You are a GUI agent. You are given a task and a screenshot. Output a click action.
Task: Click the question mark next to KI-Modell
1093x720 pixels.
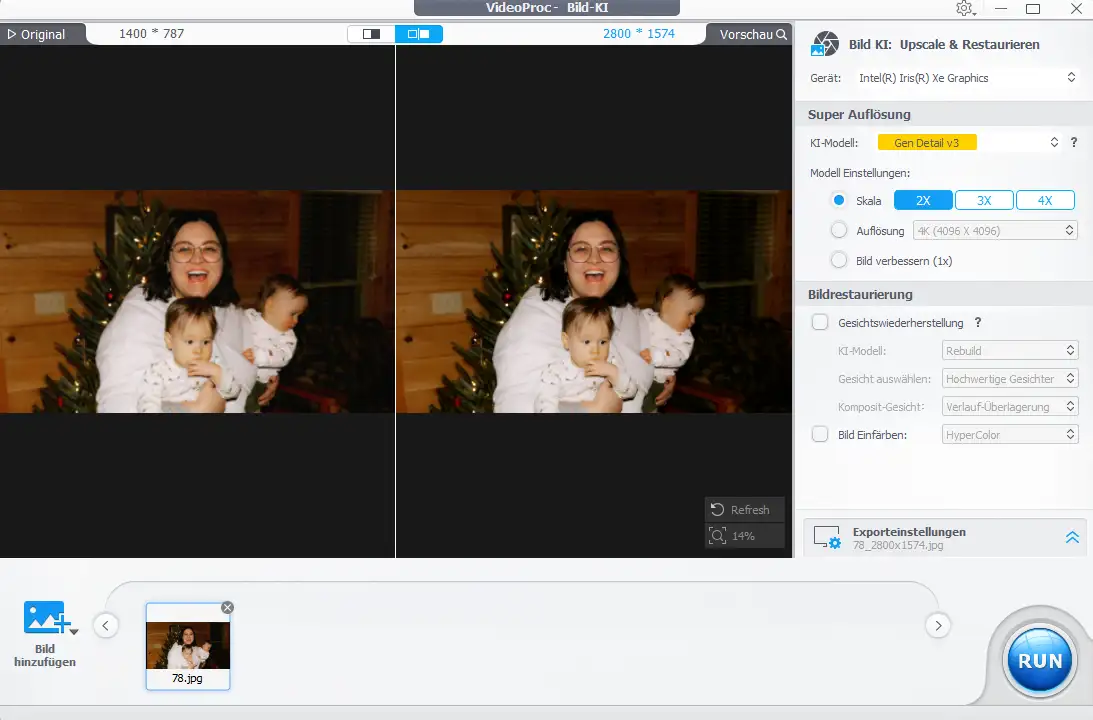[x=1073, y=142]
